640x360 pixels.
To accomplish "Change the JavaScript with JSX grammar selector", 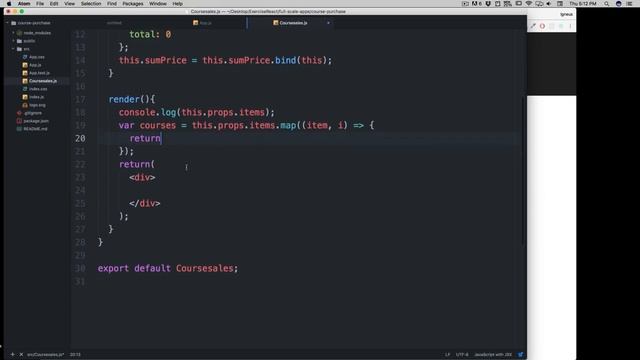I will (493, 354).
